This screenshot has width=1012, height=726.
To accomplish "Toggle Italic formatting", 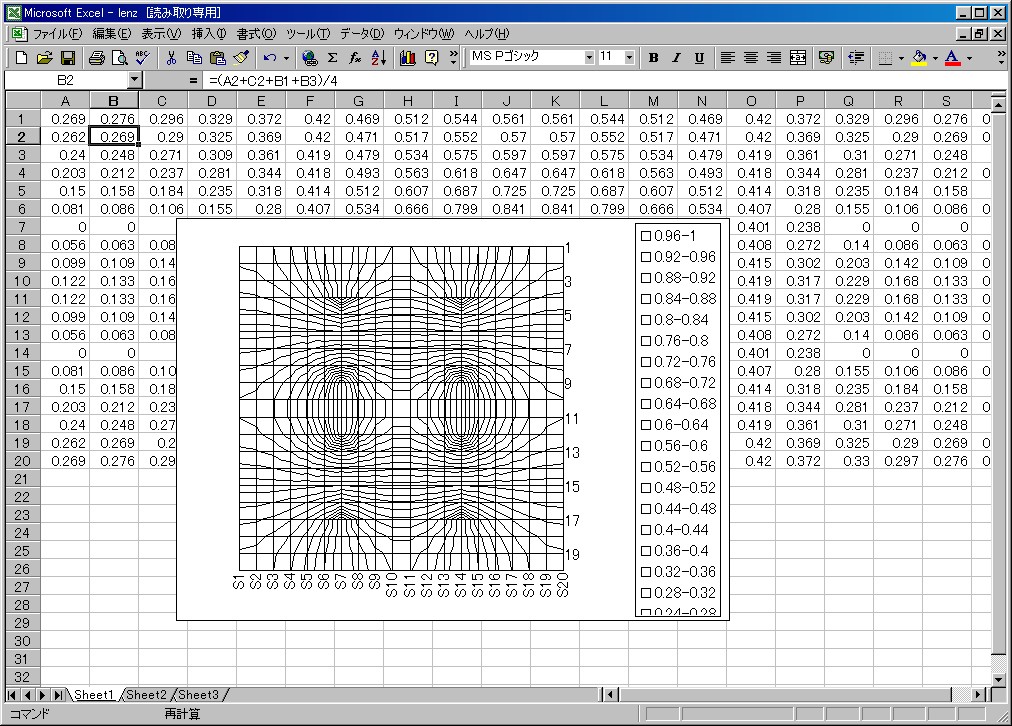I will tap(676, 58).
